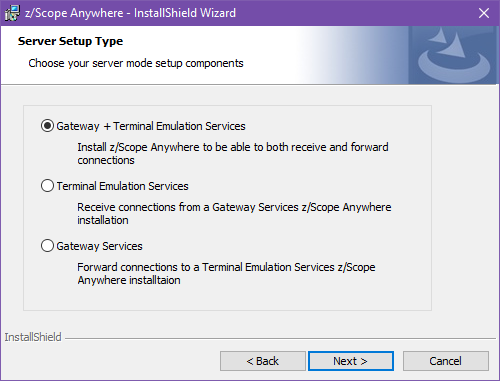
Task: Close the InstallShield Wizard window
Action: click(484, 13)
